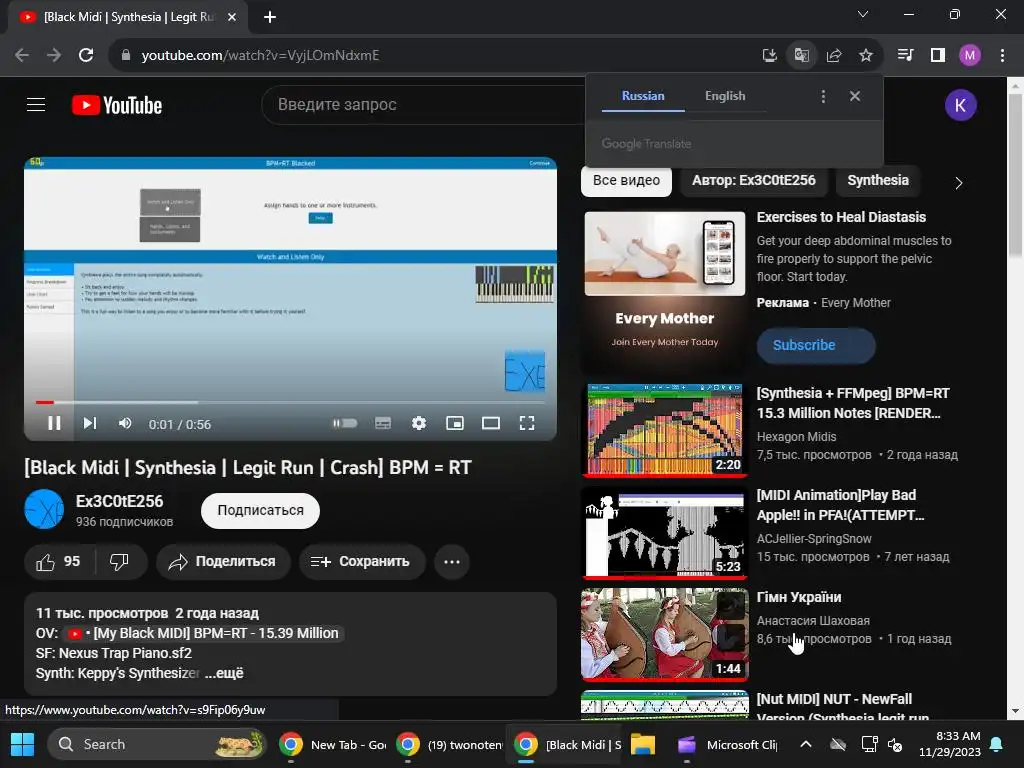Share this page icon in address bar
1024x768 pixels.
pyautogui.click(x=834, y=56)
